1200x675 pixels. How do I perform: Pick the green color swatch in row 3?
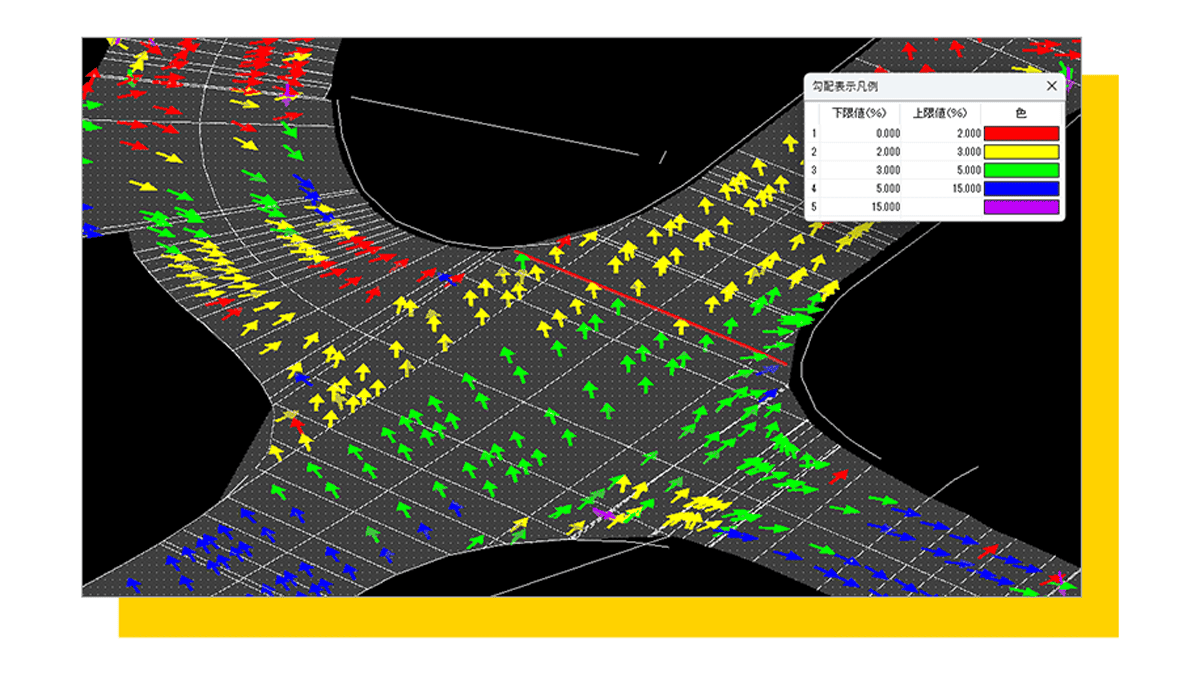pos(1021,170)
